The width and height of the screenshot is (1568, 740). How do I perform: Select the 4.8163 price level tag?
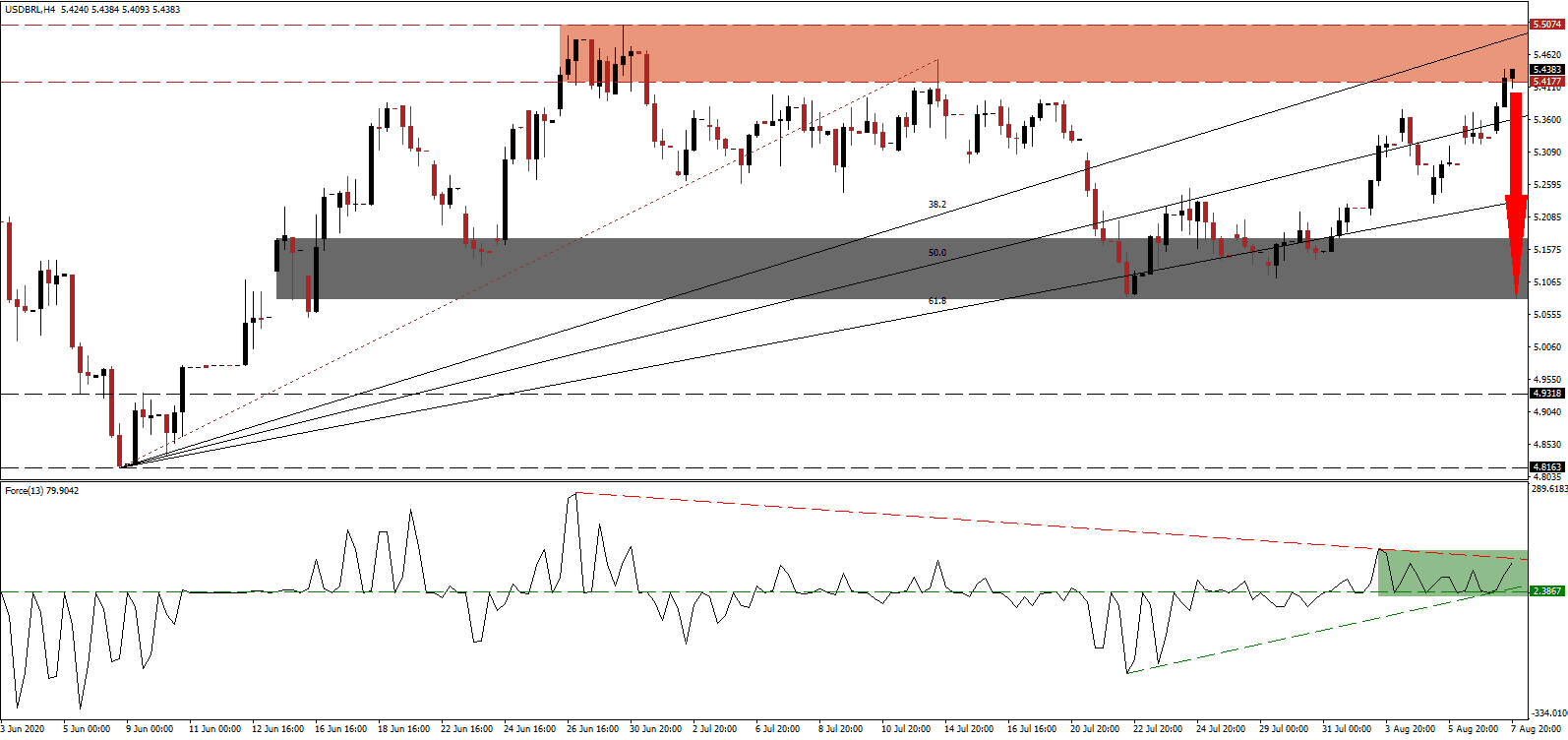coord(1546,467)
